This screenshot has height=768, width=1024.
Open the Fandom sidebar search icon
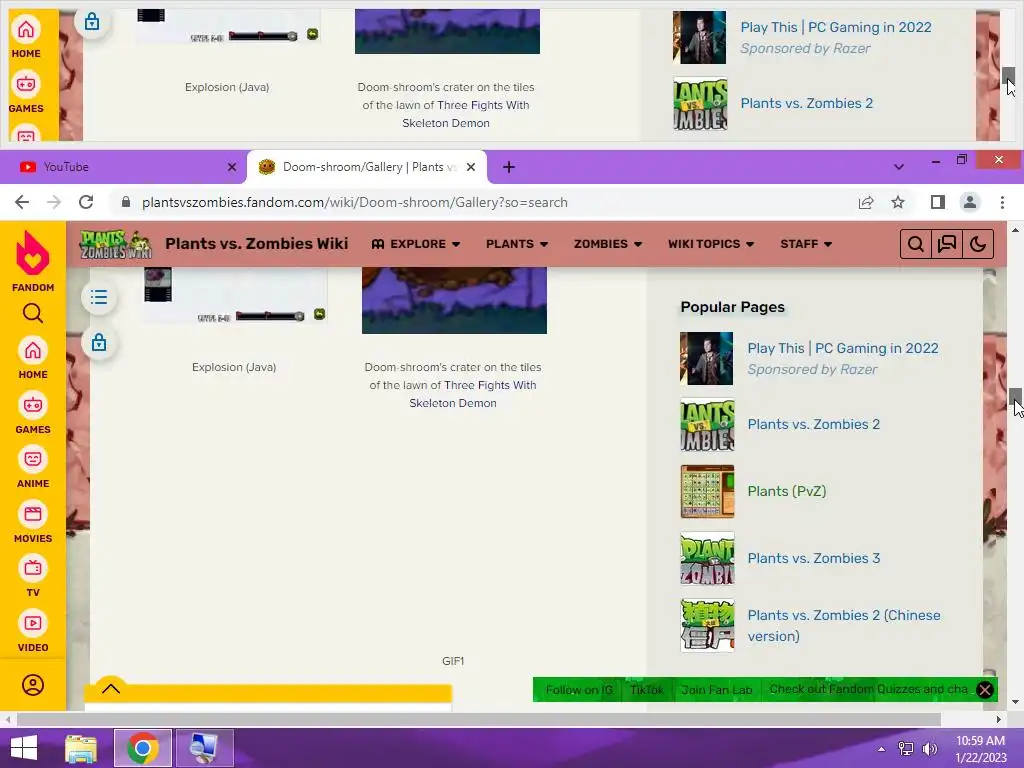click(33, 313)
